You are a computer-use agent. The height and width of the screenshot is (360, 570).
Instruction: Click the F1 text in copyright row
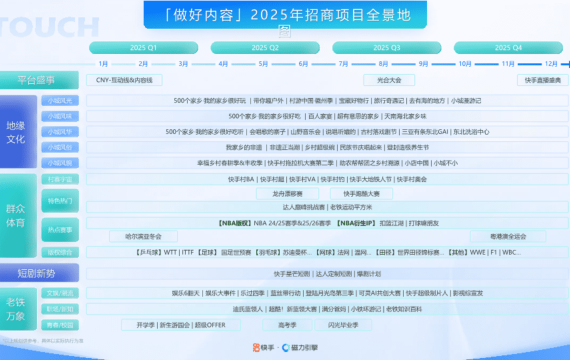(x=494, y=252)
